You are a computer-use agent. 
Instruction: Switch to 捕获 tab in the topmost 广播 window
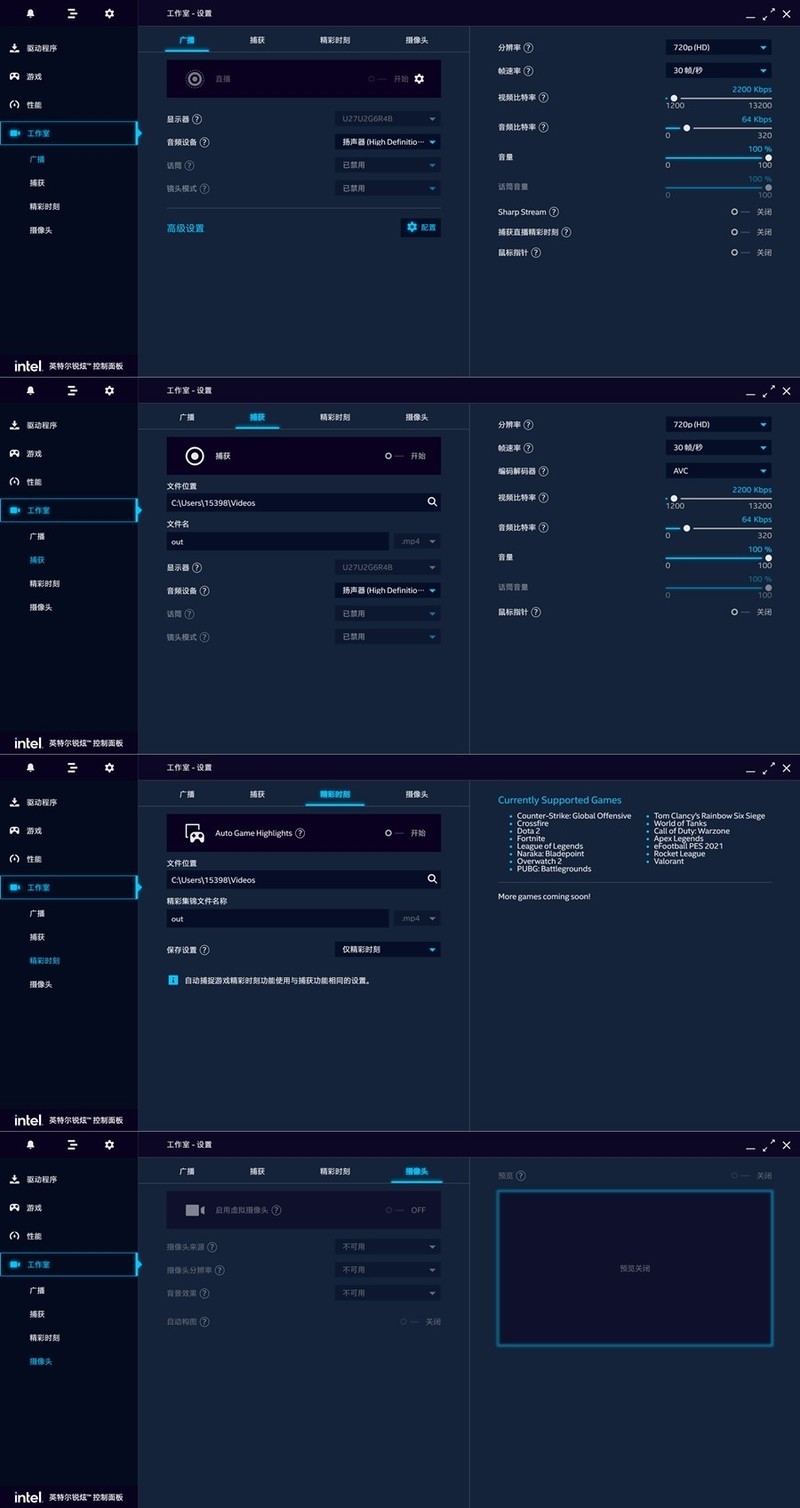(258, 40)
